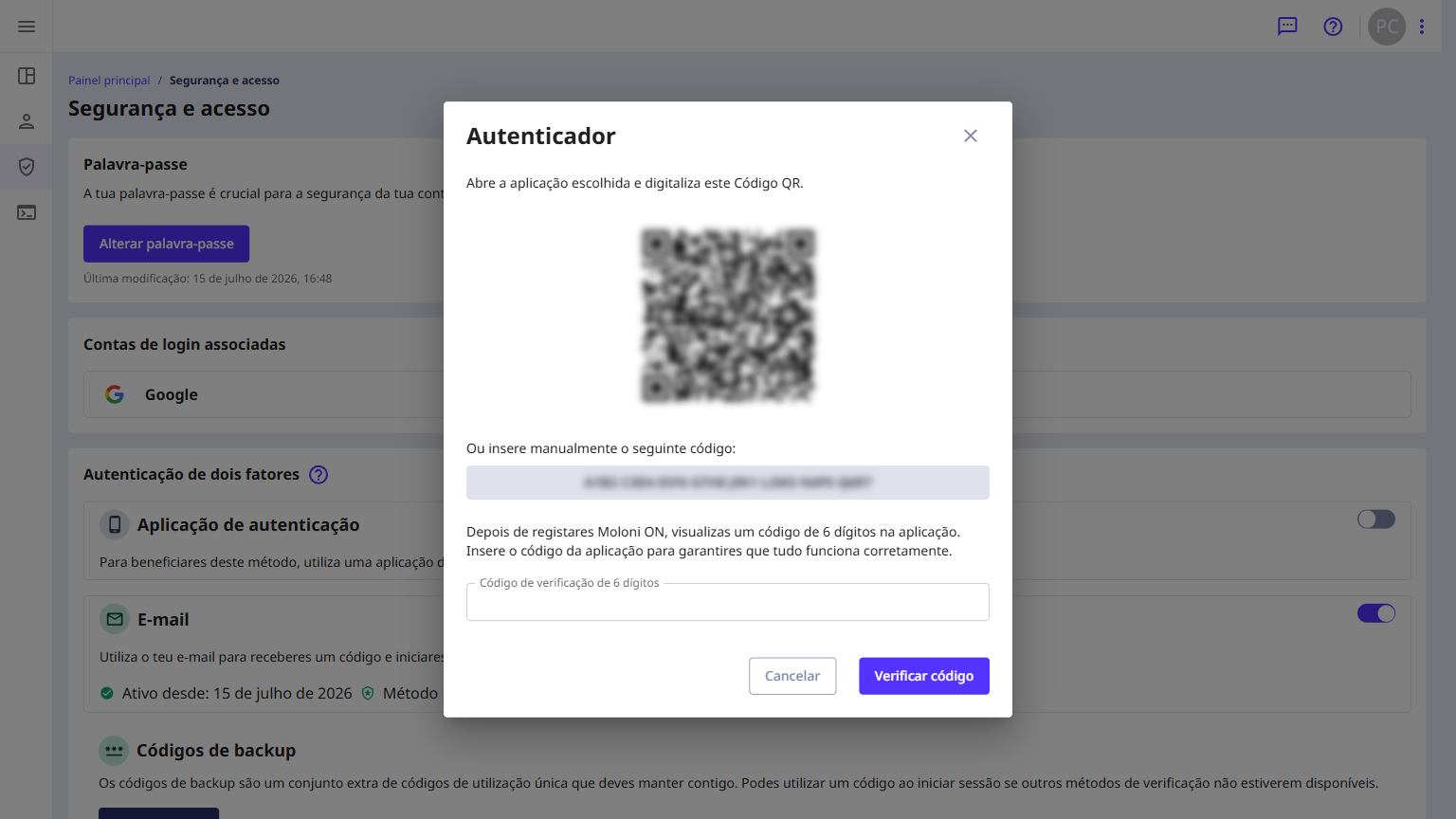Focus the 6-digit verification code field
The image size is (1456, 819).
coord(728,602)
